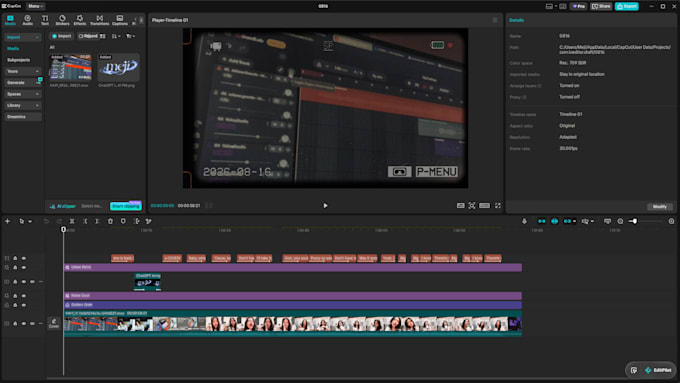Image resolution: width=680 pixels, height=383 pixels.
Task: Click the Start clipping button
Action: [x=125, y=206]
